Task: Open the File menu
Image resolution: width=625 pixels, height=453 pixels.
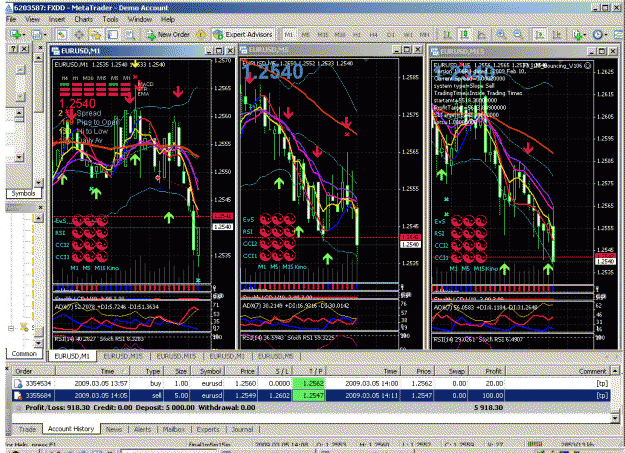Action: [x=11, y=19]
